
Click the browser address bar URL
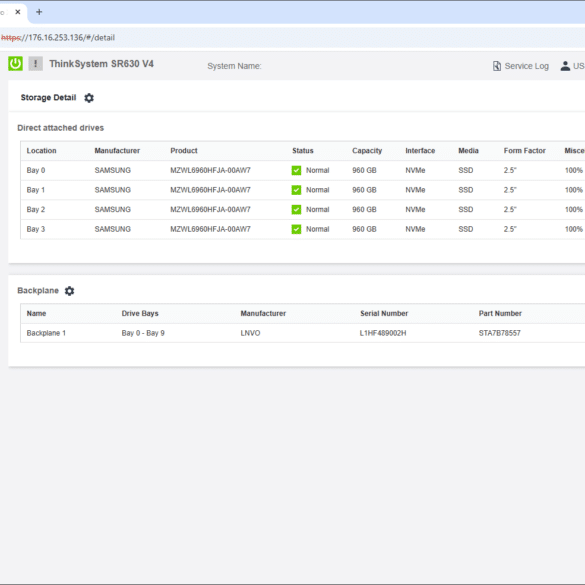(58, 38)
